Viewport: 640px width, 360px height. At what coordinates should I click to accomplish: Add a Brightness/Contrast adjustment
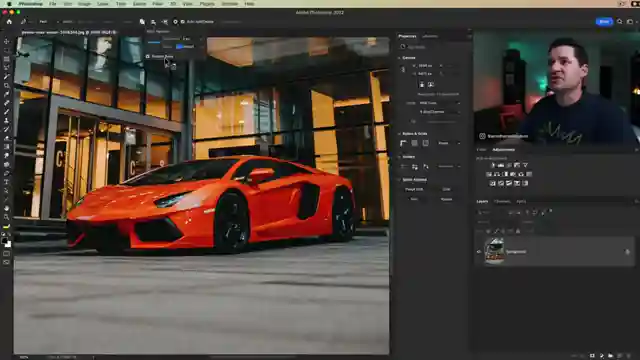(493, 165)
